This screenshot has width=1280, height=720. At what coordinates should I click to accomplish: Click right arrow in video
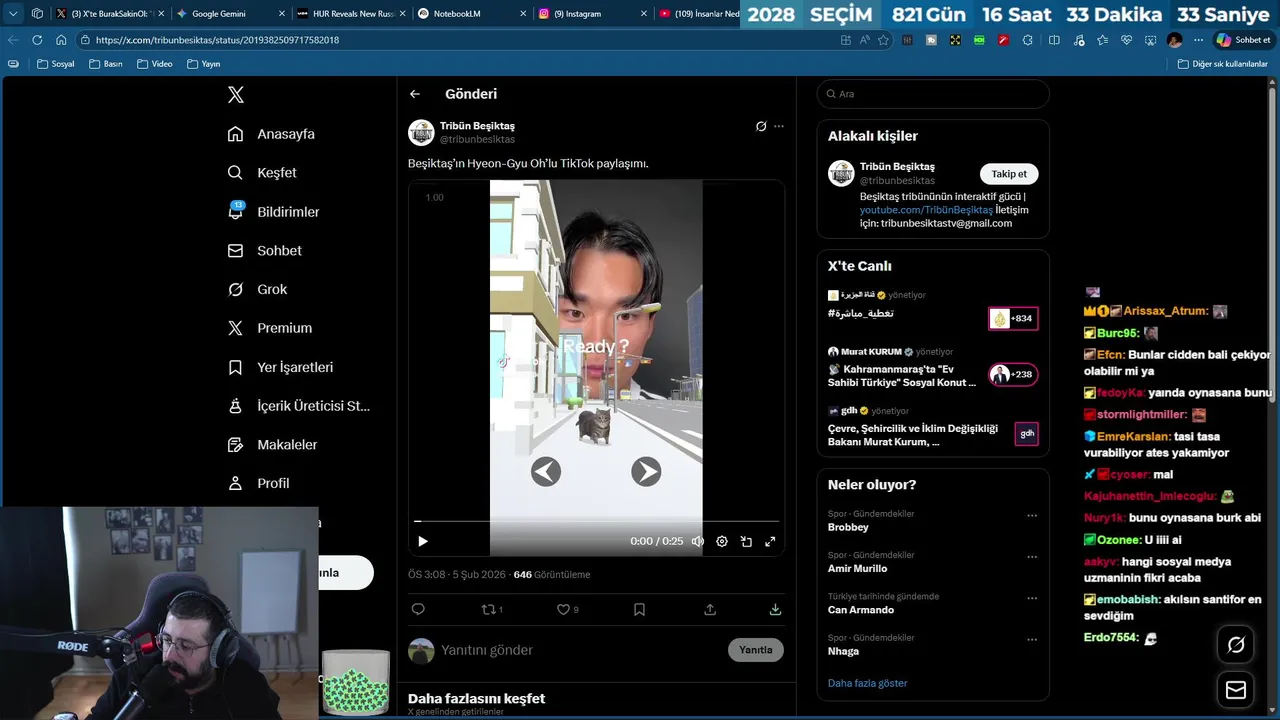click(646, 471)
